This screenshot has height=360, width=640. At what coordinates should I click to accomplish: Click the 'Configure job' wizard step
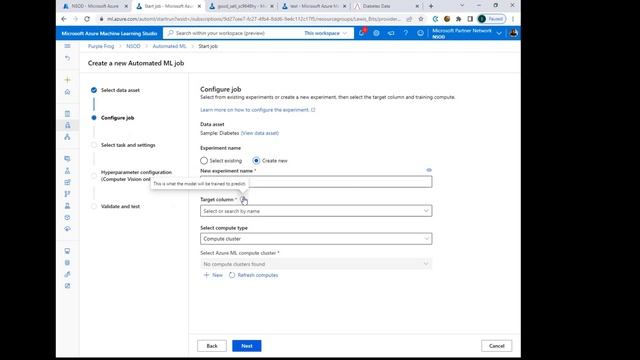coord(117,118)
